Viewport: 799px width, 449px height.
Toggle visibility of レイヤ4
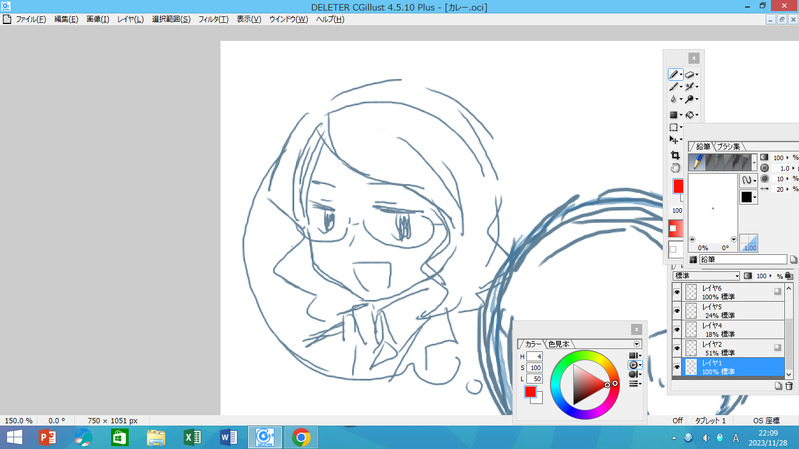pos(677,330)
